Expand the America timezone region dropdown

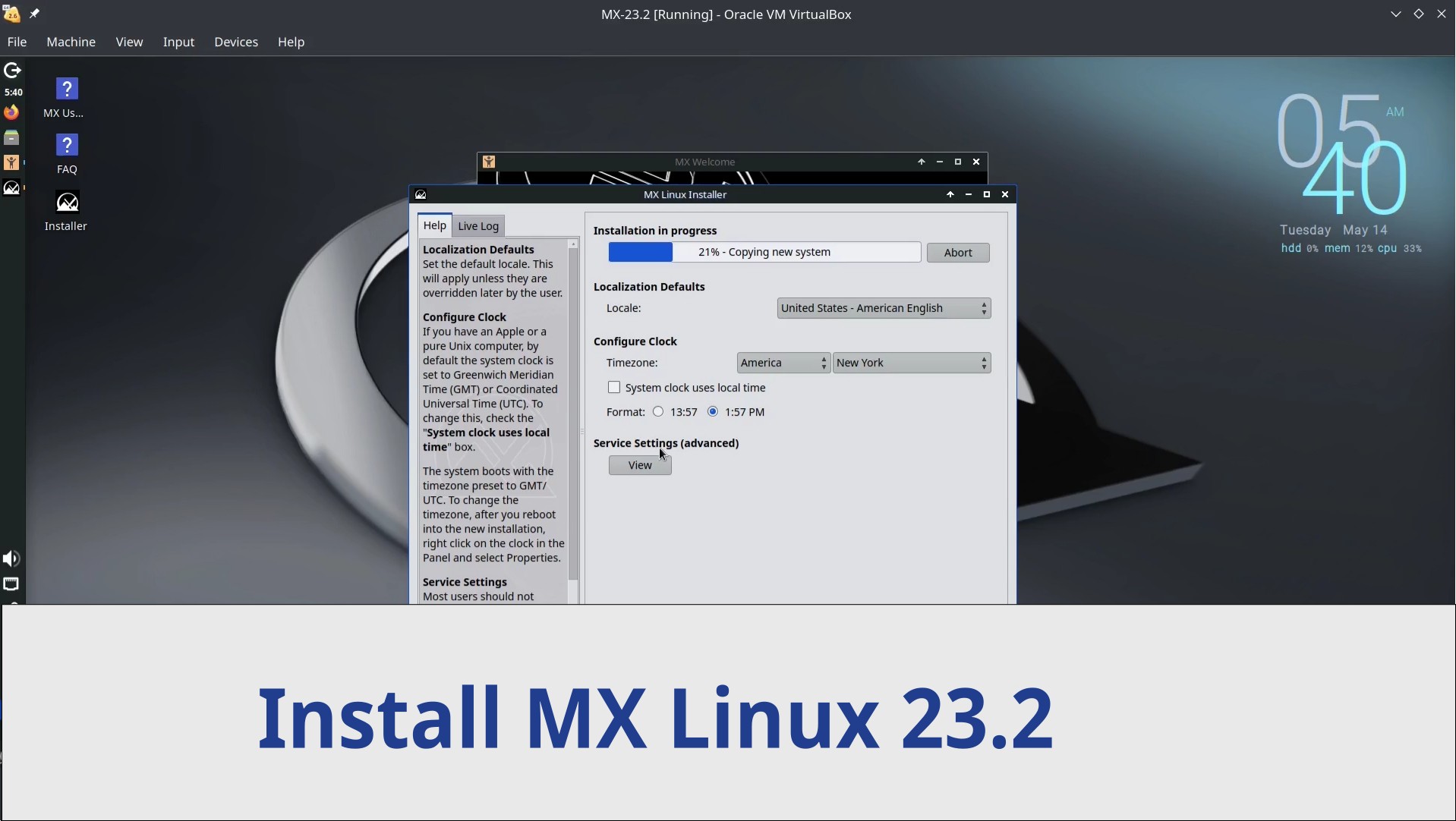tap(783, 363)
